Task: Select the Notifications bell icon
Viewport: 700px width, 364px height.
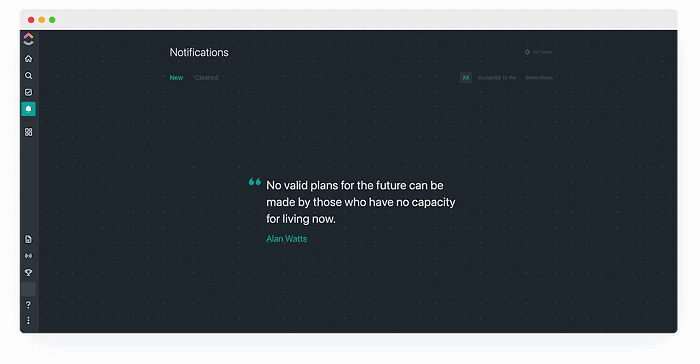Action: (x=28, y=109)
